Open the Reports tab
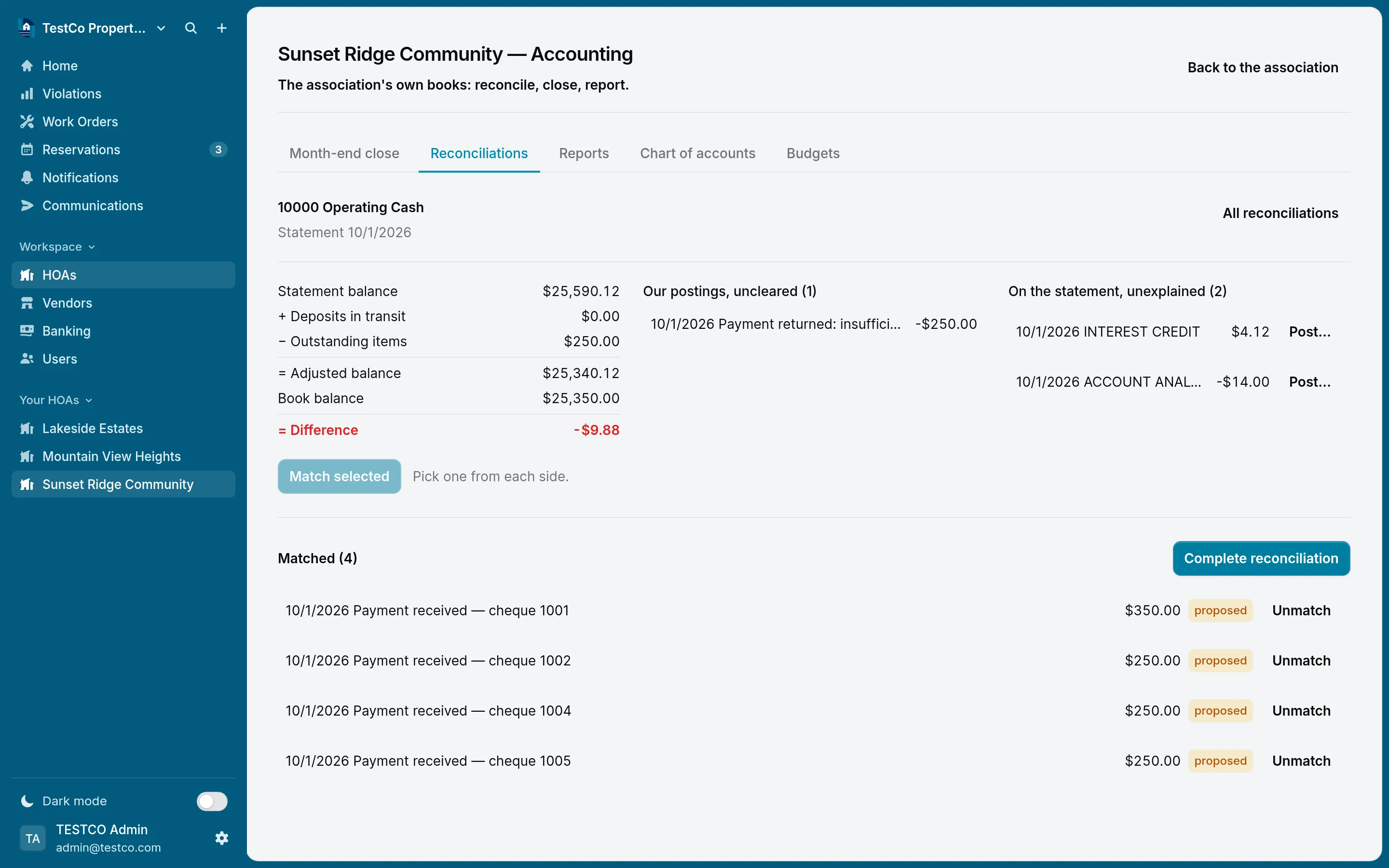The height and width of the screenshot is (868, 1389). tap(584, 153)
